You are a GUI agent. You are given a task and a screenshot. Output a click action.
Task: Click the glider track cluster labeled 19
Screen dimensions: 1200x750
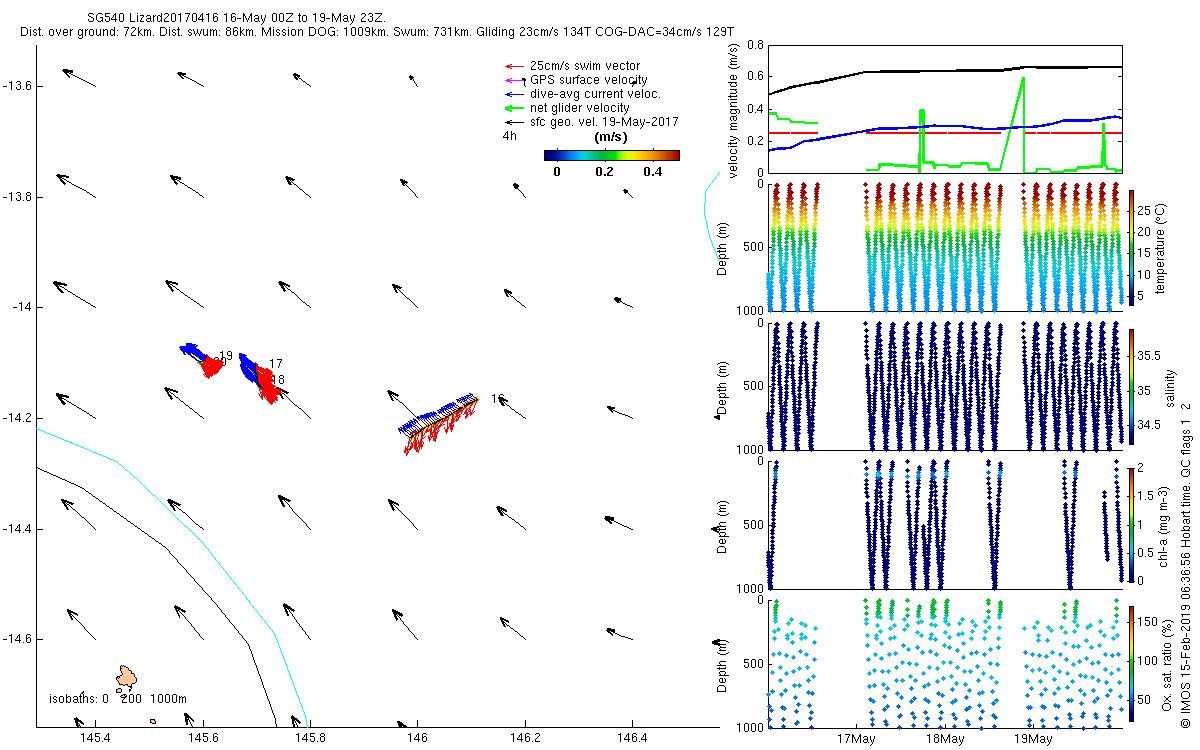pyautogui.click(x=203, y=359)
